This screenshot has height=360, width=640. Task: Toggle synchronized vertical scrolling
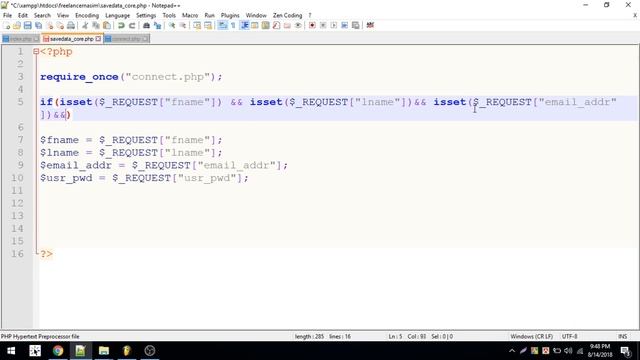(x=197, y=25)
